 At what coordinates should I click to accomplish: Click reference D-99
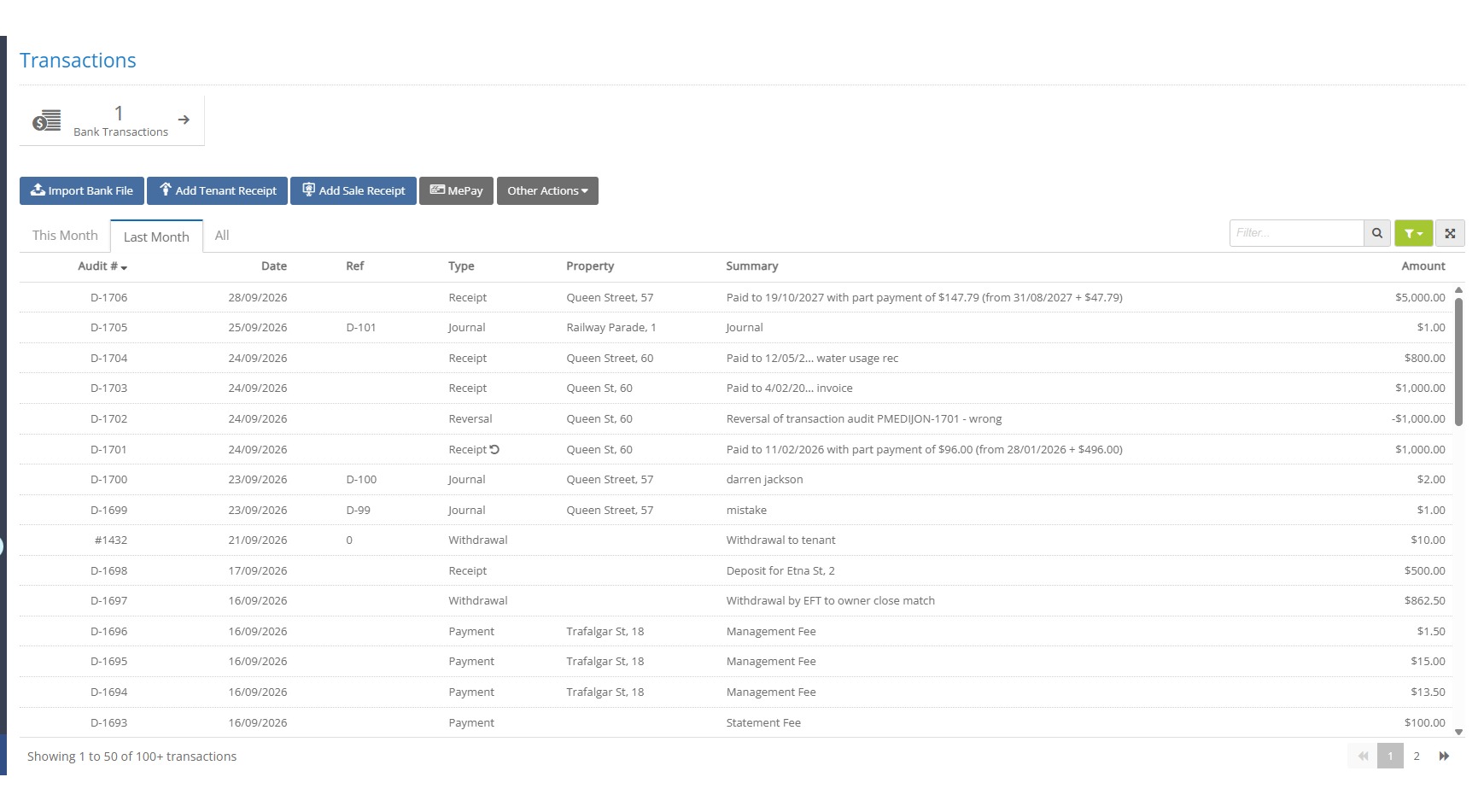coord(359,511)
